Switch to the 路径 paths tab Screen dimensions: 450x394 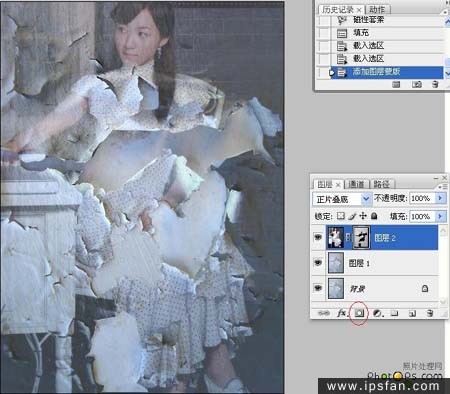click(382, 184)
